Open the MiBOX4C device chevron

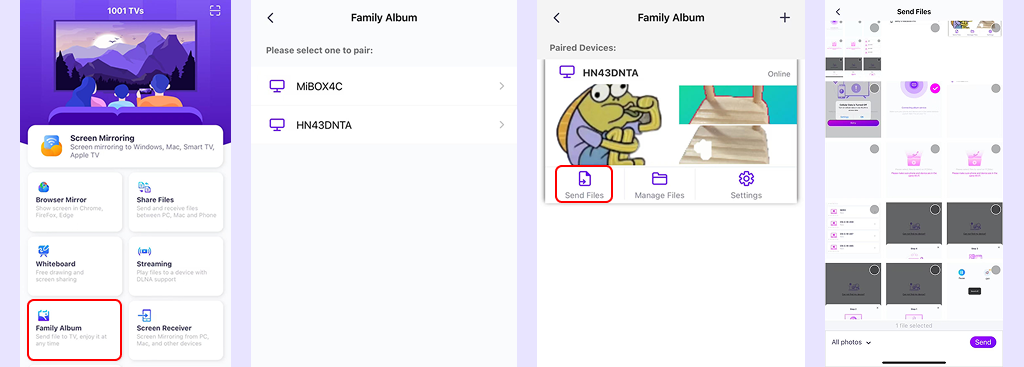[x=502, y=86]
